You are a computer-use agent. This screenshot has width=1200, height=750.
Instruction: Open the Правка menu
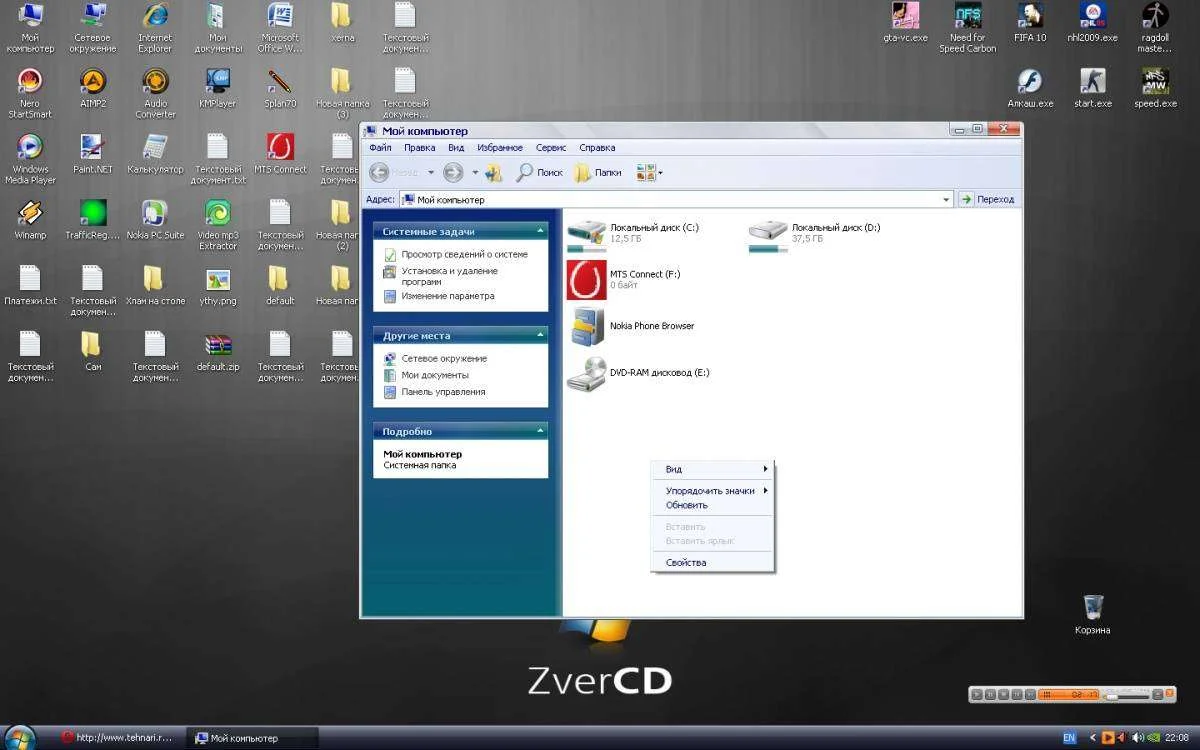click(419, 148)
